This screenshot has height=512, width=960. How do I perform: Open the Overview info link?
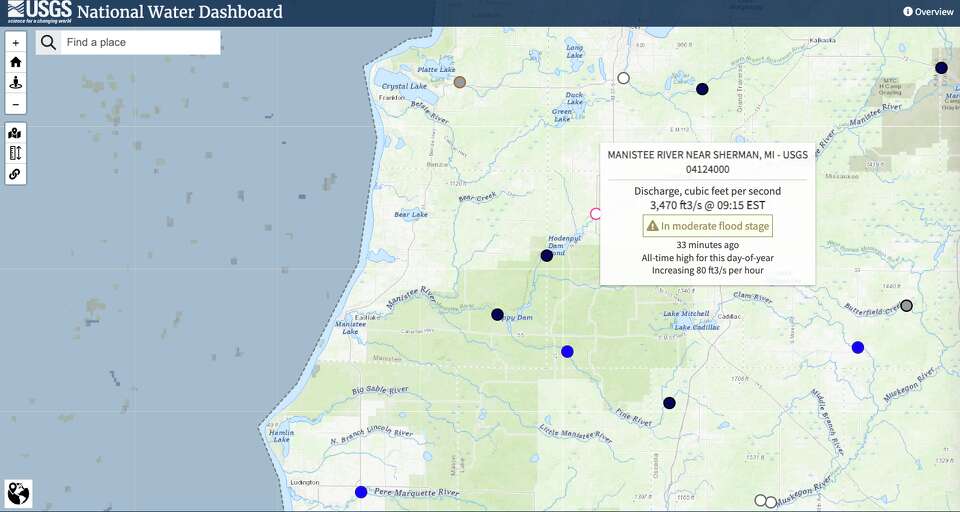[928, 12]
